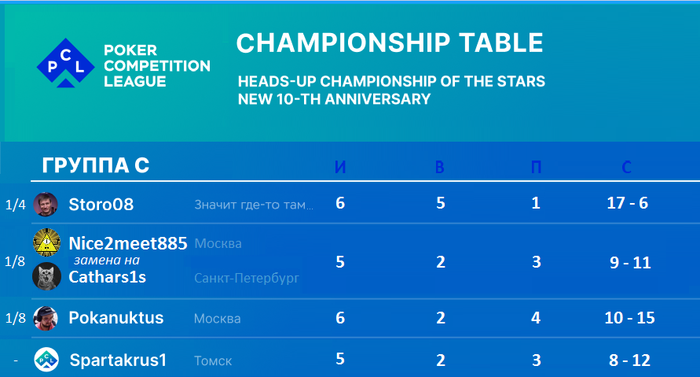
Task: Open Storo08's avatar picture
Action: pyautogui.click(x=46, y=204)
